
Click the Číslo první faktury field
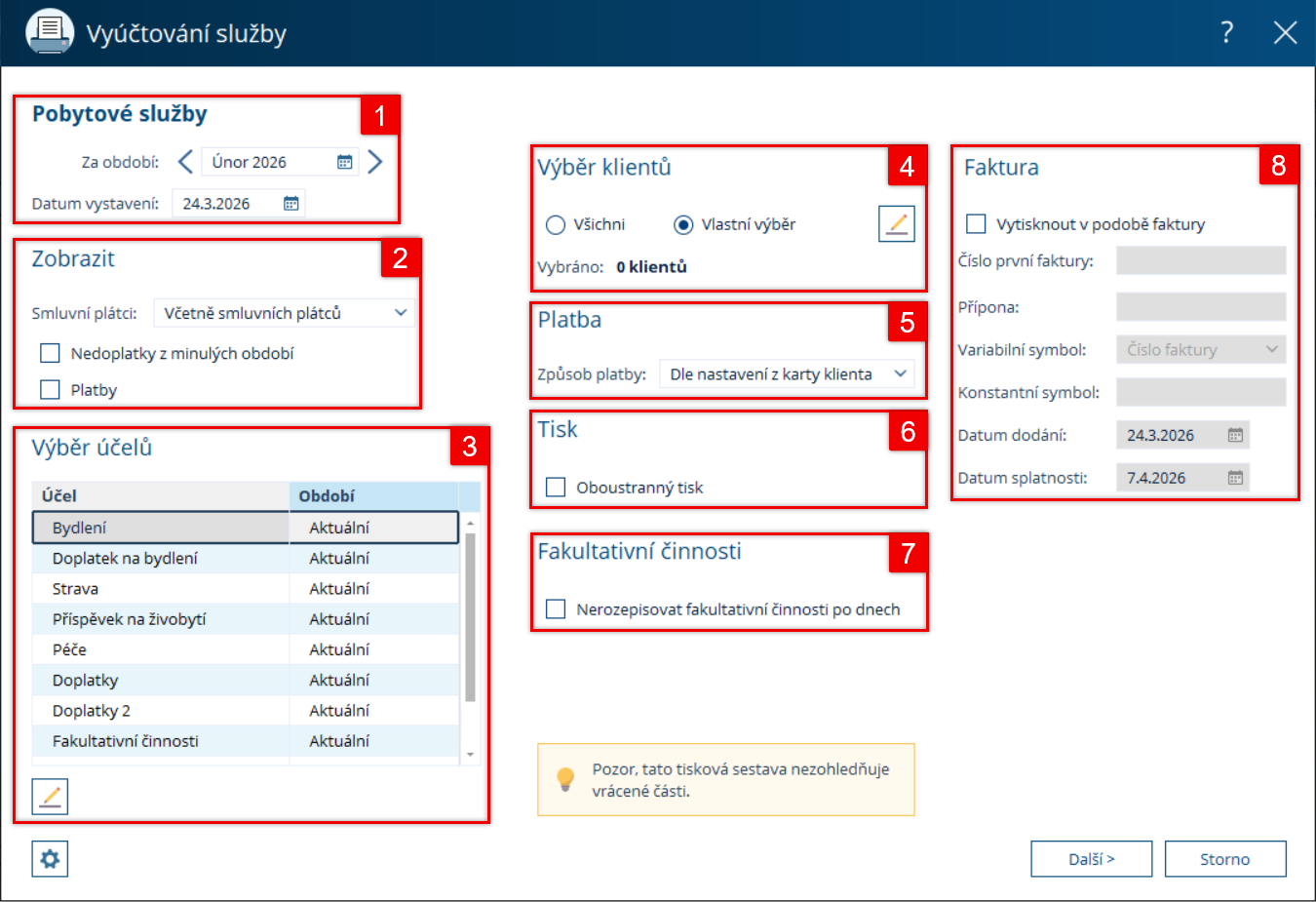pyautogui.click(x=1201, y=260)
